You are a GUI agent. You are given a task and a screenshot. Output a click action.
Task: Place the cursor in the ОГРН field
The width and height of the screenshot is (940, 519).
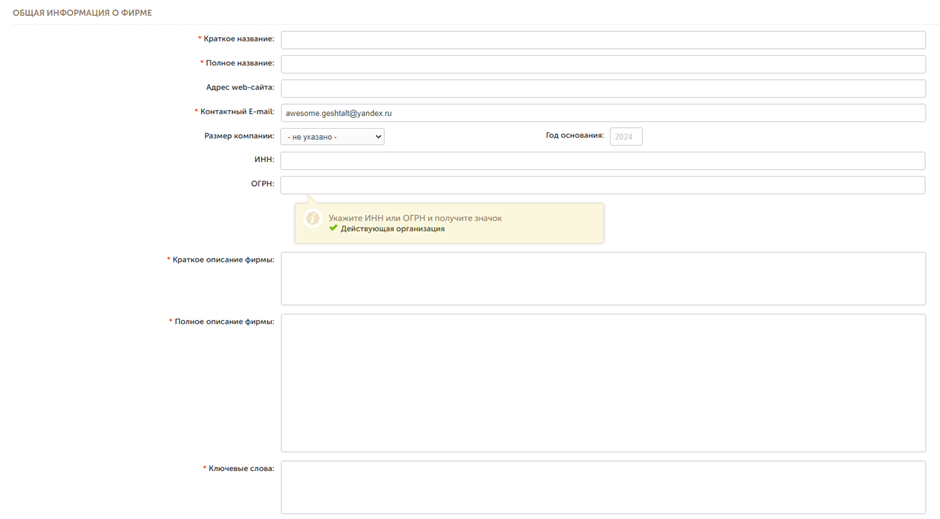coord(602,185)
